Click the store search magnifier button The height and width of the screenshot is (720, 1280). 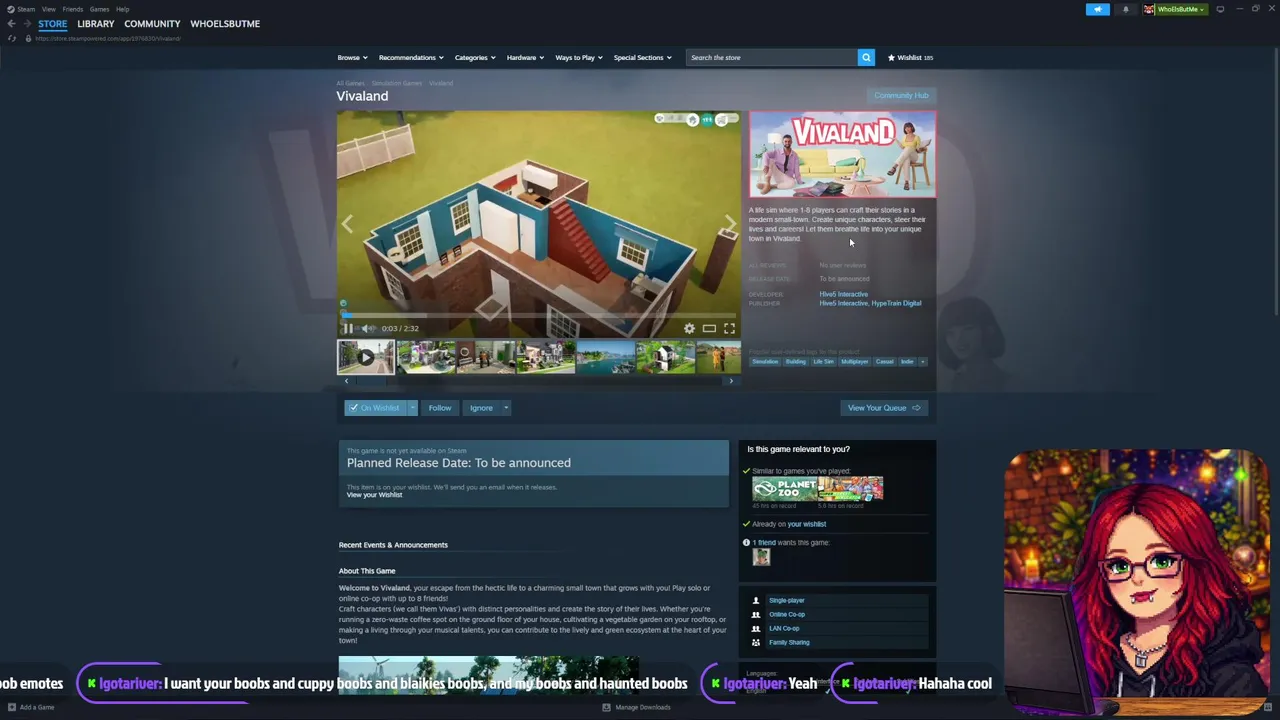pyautogui.click(x=866, y=57)
